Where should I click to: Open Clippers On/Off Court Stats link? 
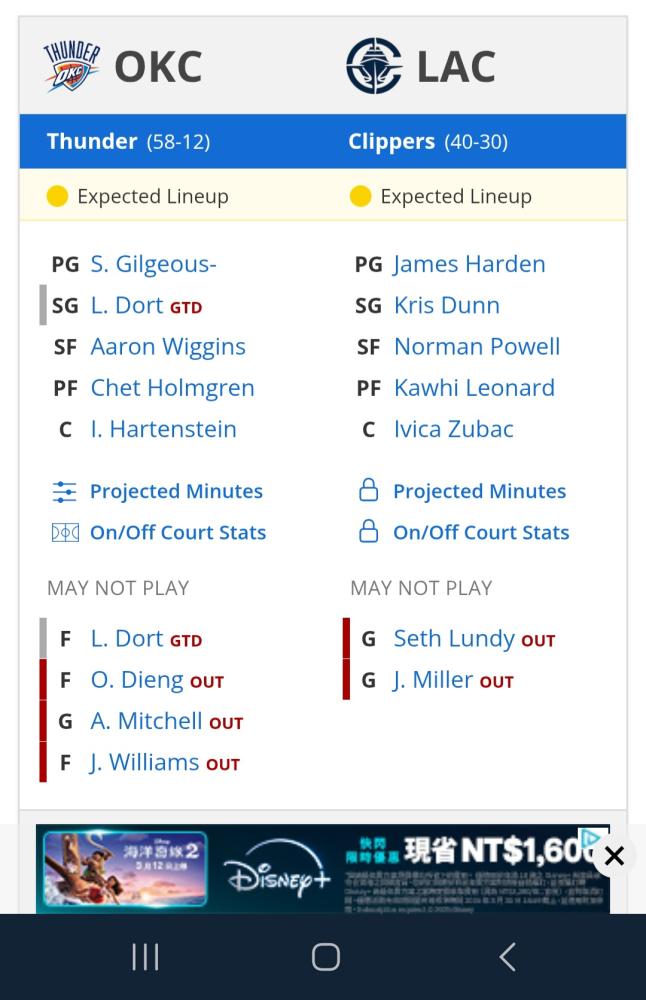pos(481,532)
